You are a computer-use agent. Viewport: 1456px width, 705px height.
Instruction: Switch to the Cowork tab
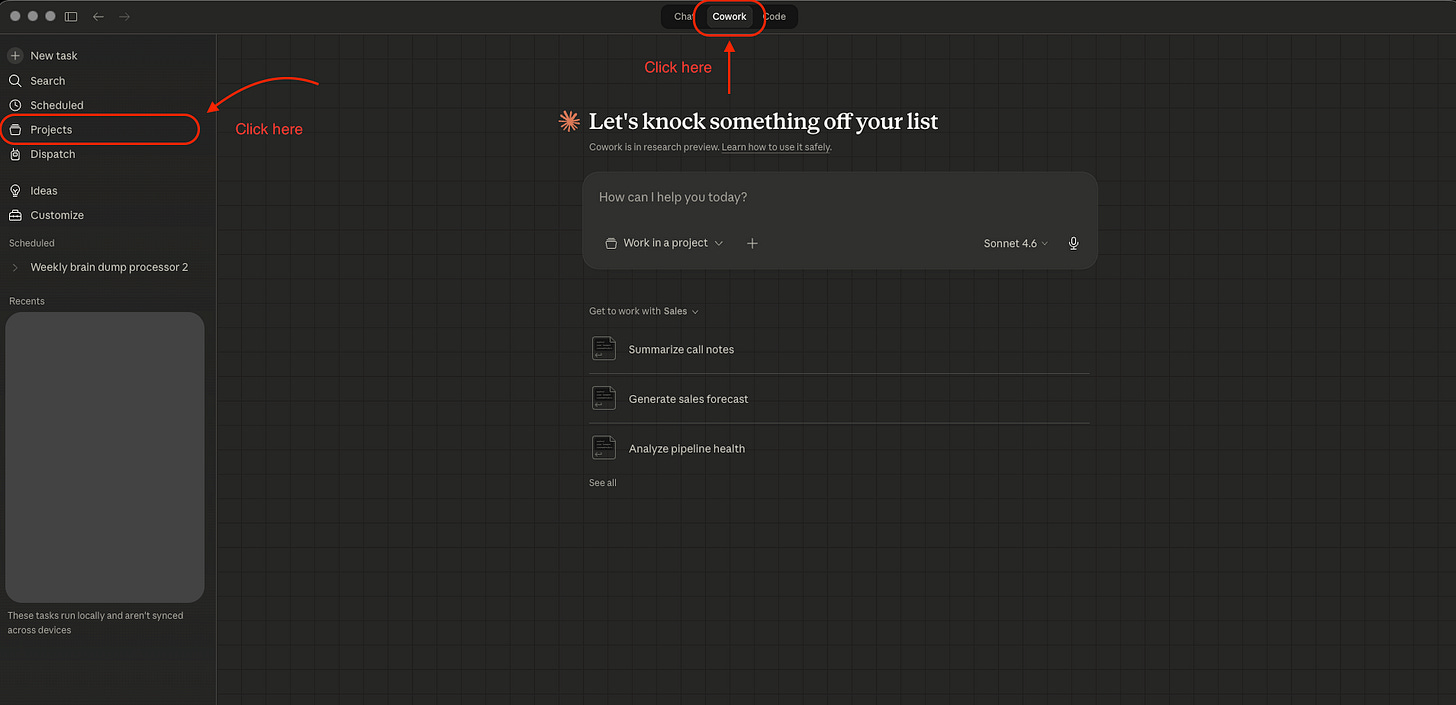click(729, 17)
